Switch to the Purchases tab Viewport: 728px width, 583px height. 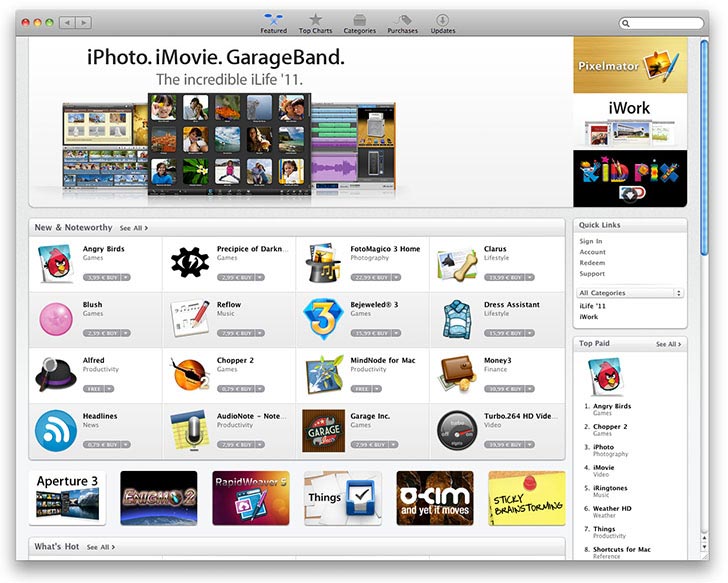click(x=403, y=23)
